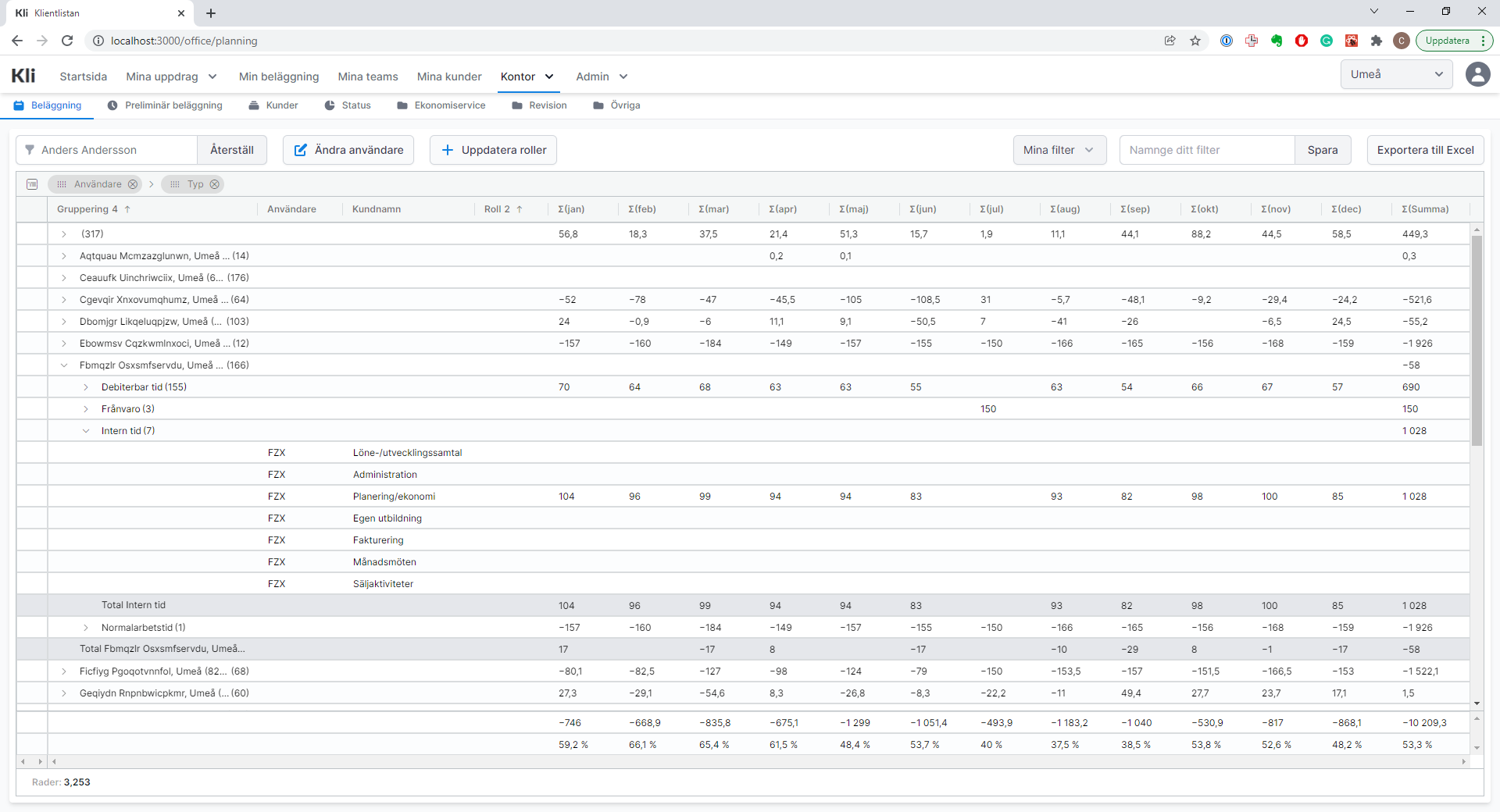The height and width of the screenshot is (812, 1500).
Task: Click the browser bookmark star icon
Action: click(x=1195, y=41)
